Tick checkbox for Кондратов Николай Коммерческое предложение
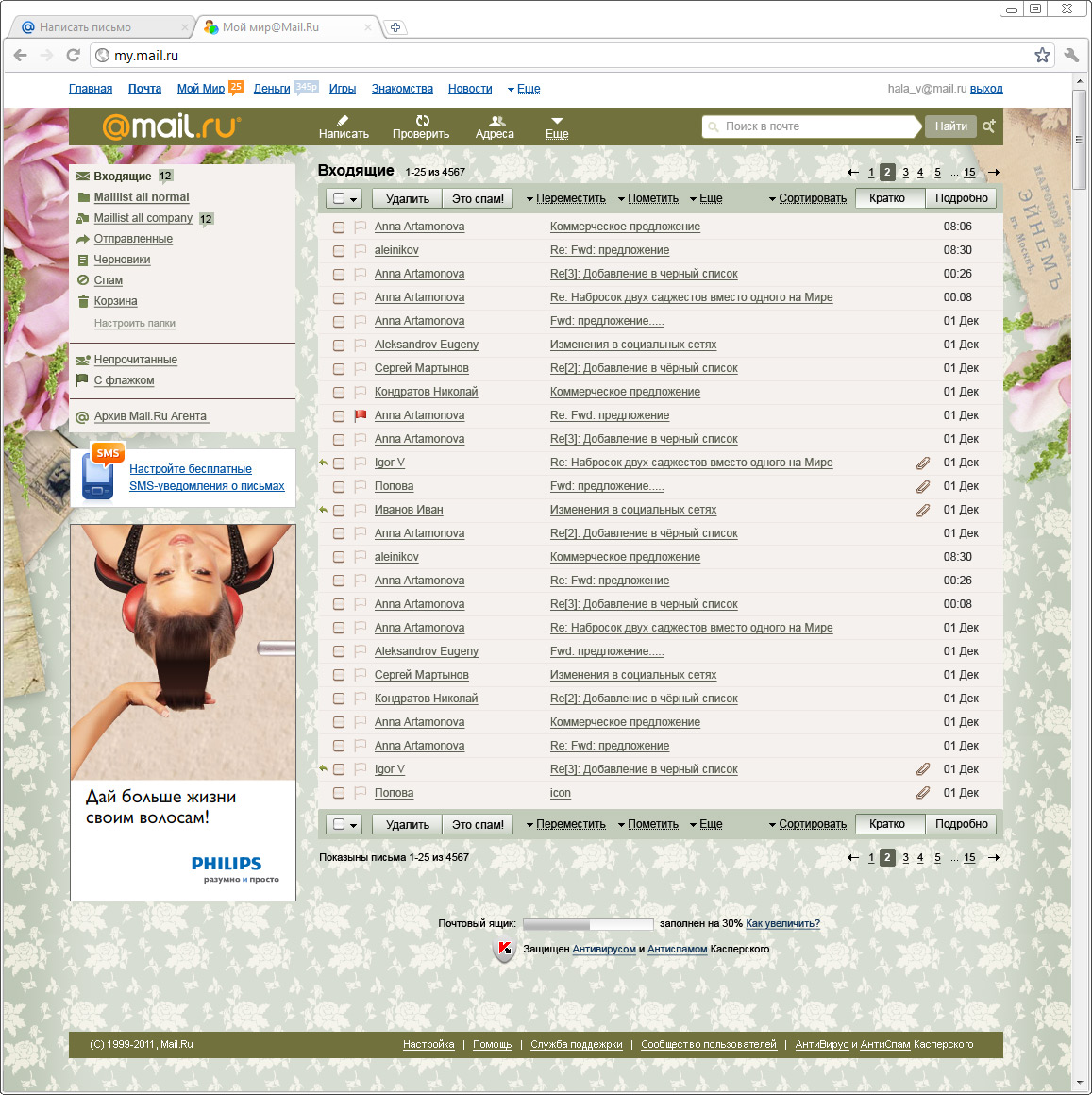The image size is (1092, 1095). pos(339,392)
